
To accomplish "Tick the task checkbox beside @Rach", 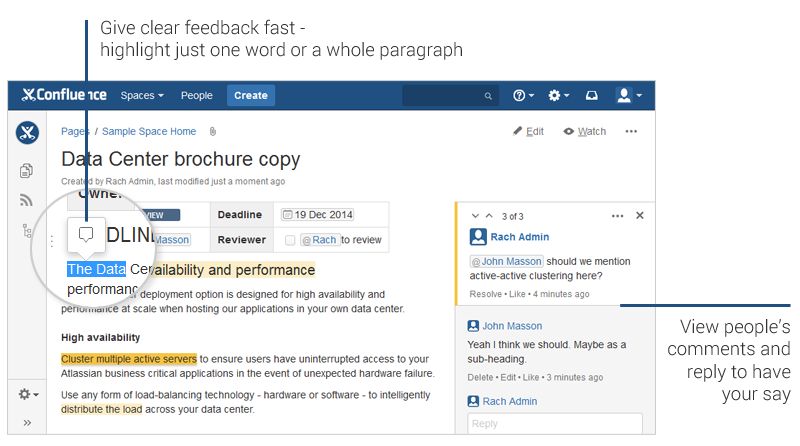I will tap(290, 240).
